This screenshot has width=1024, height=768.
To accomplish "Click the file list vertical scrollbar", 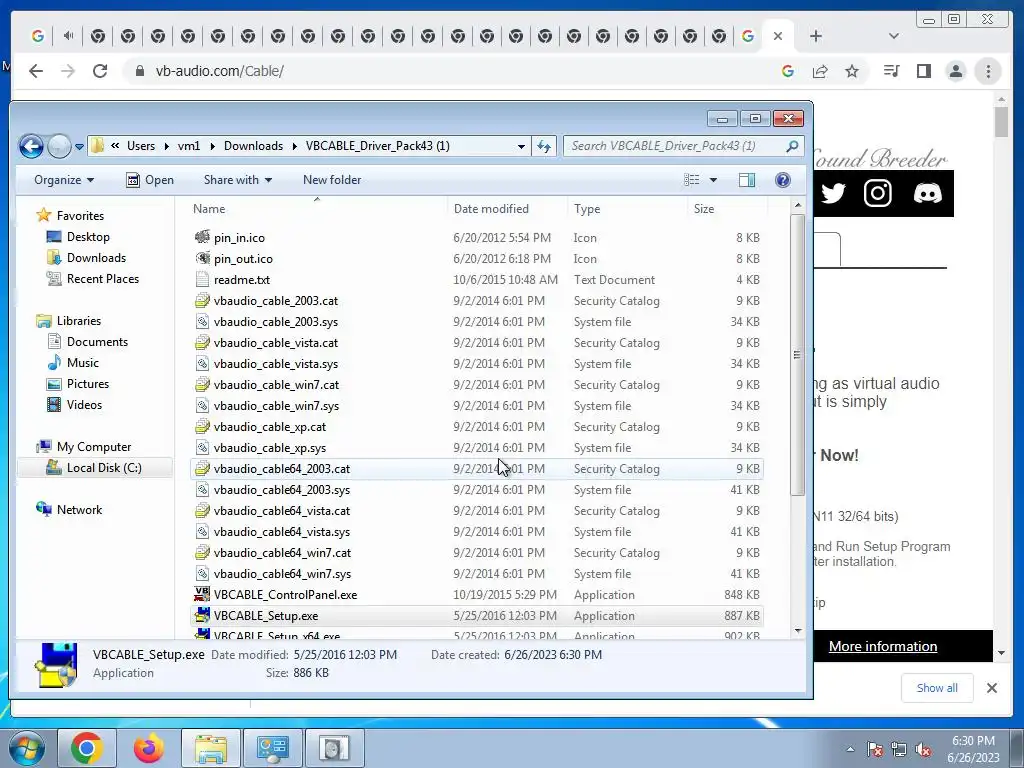I will (x=797, y=354).
